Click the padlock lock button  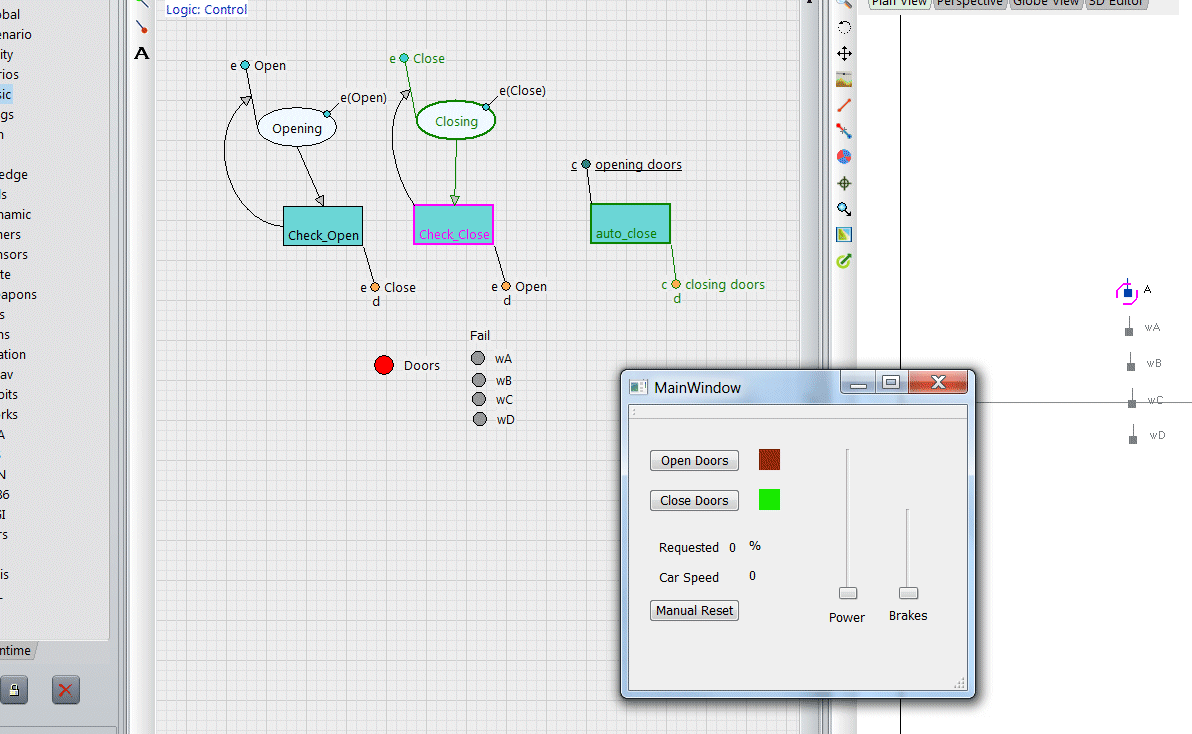click(15, 689)
